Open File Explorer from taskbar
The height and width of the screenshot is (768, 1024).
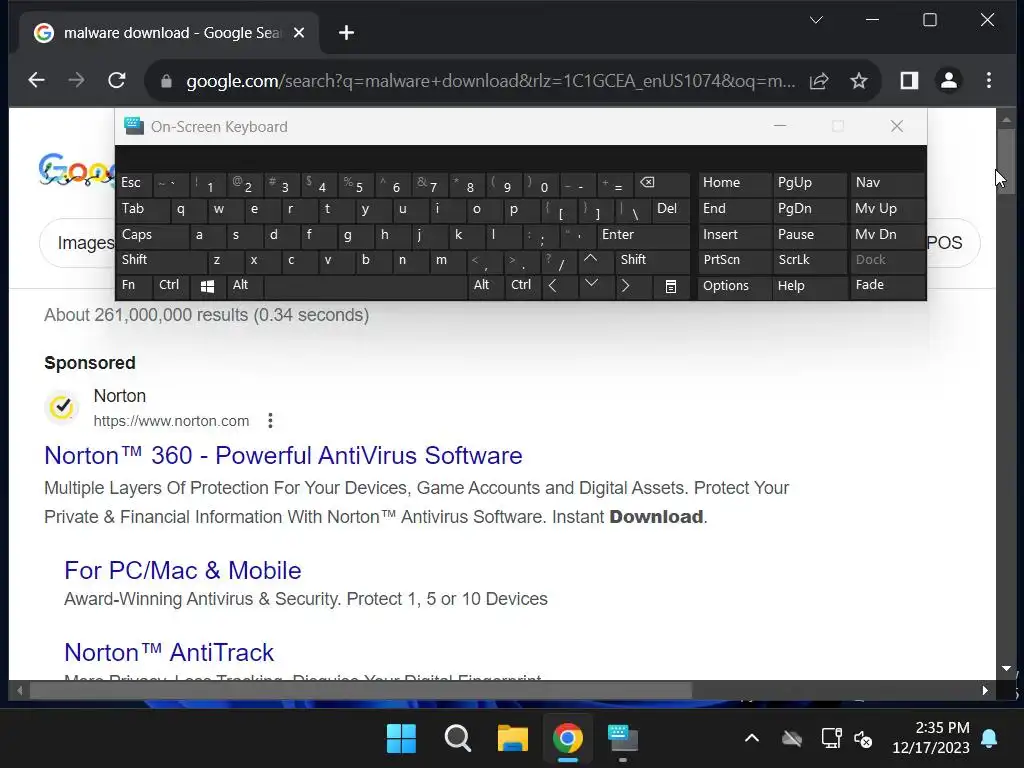pos(513,739)
